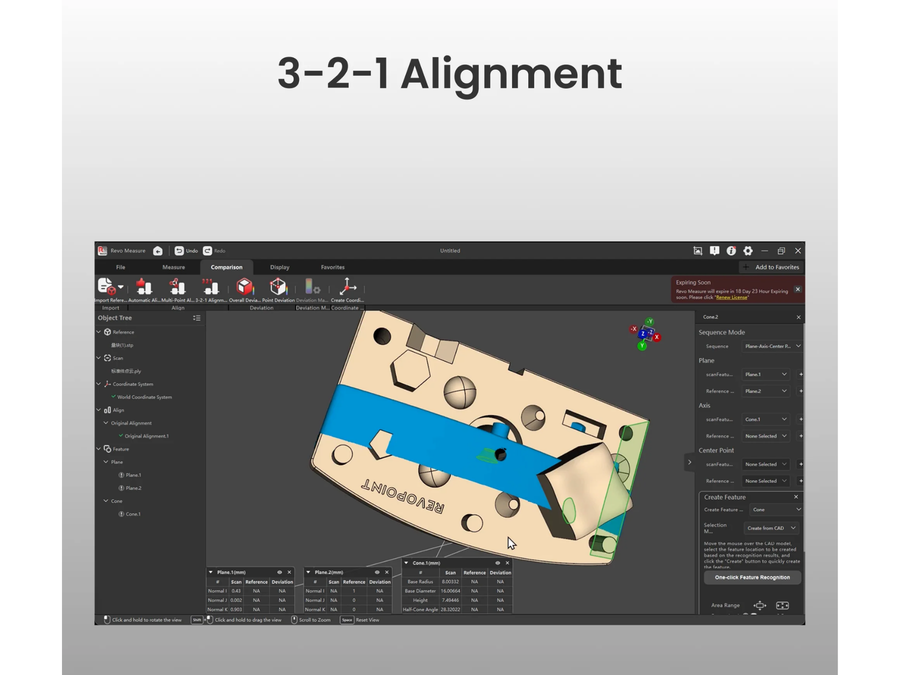Collapse the Reference node in Object Tree
Screen dimensions: 900x675
coord(99,332)
